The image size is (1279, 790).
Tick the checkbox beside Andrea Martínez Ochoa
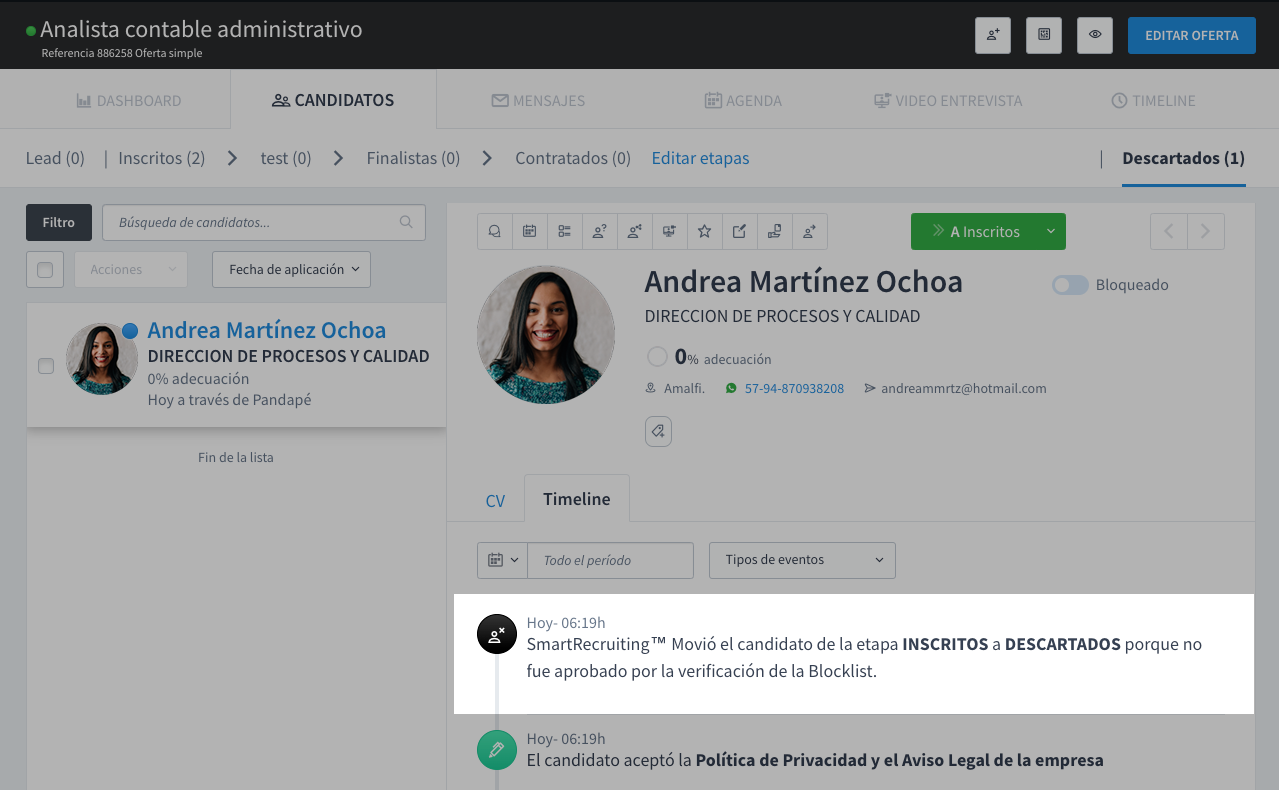tap(46, 366)
